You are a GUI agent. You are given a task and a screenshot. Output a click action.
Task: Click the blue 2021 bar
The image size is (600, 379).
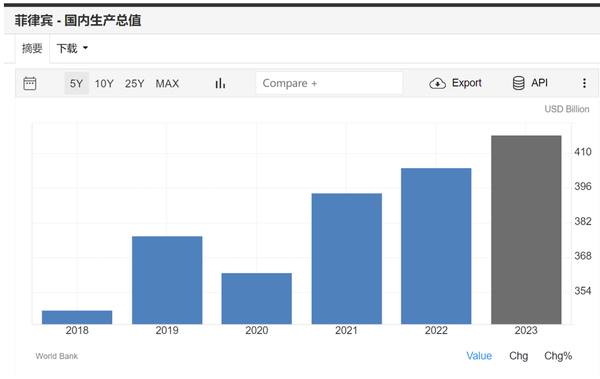coord(347,259)
